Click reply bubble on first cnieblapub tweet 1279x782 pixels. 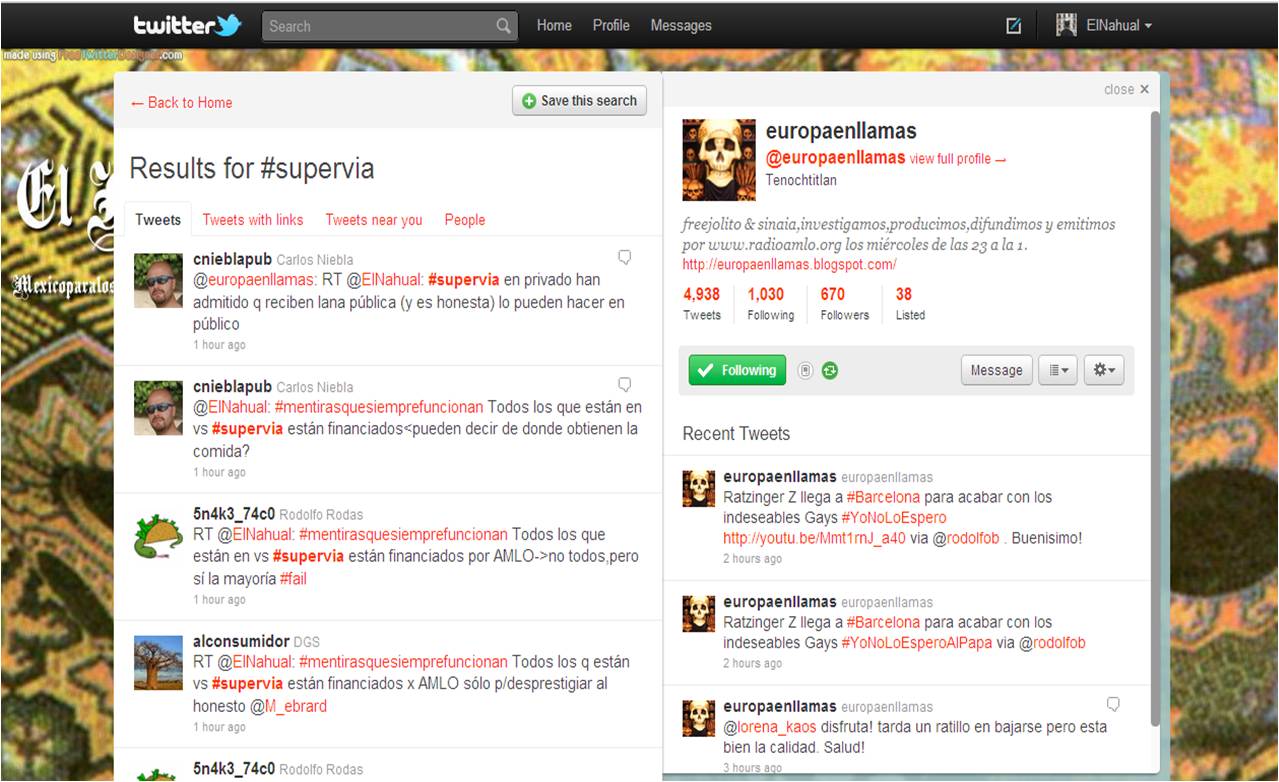[x=625, y=258]
